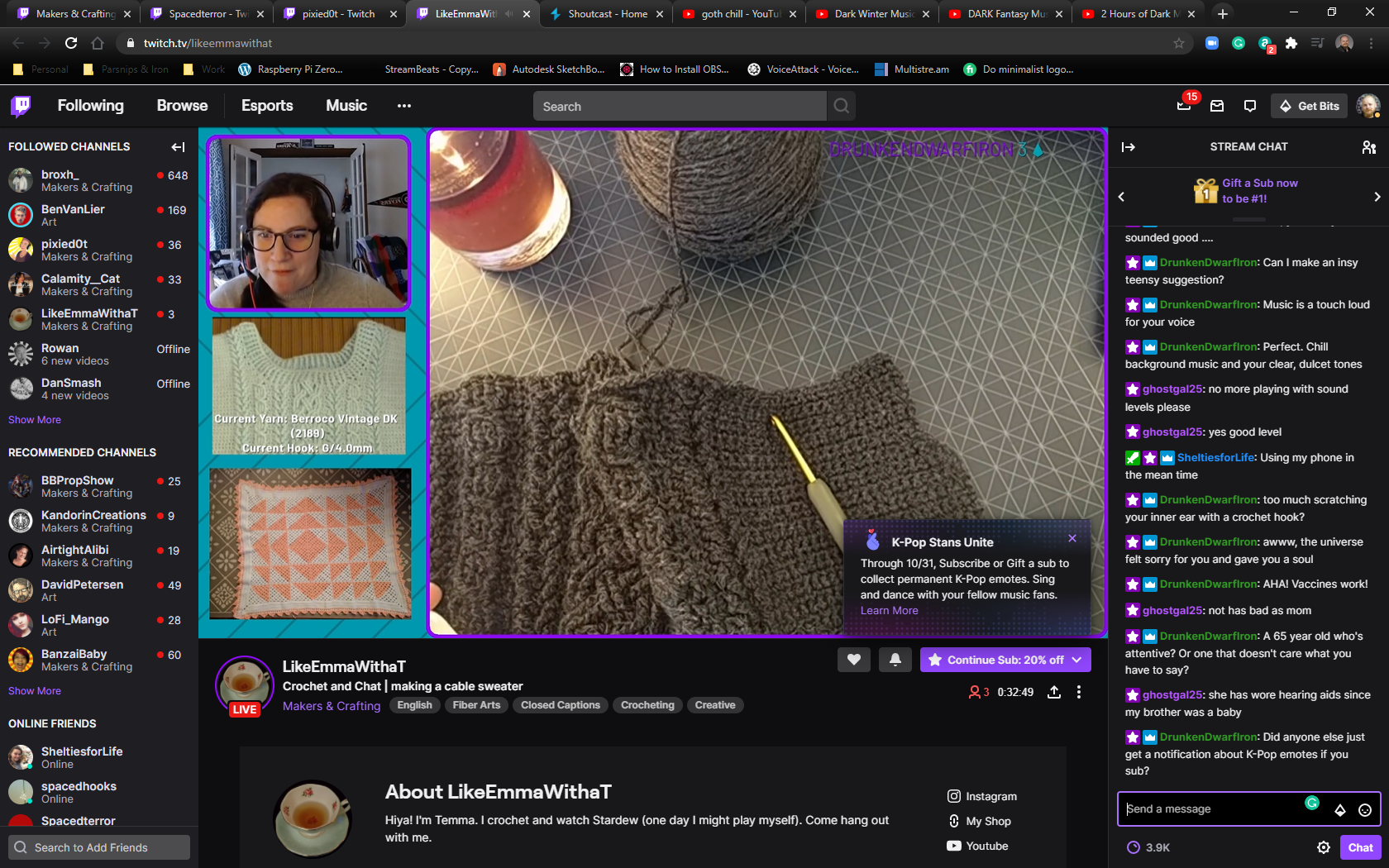Viewport: 1389px width, 868px height.
Task: Open the emote picker in chat
Action: tap(1365, 810)
